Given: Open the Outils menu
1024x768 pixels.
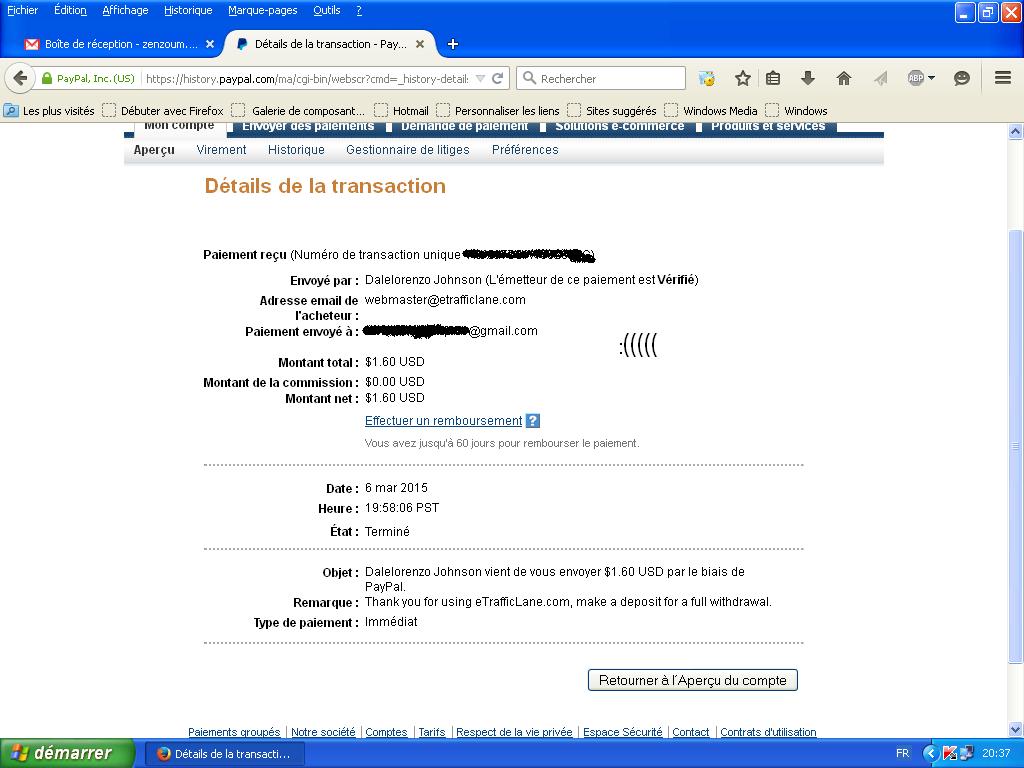Looking at the screenshot, I should click(x=327, y=10).
